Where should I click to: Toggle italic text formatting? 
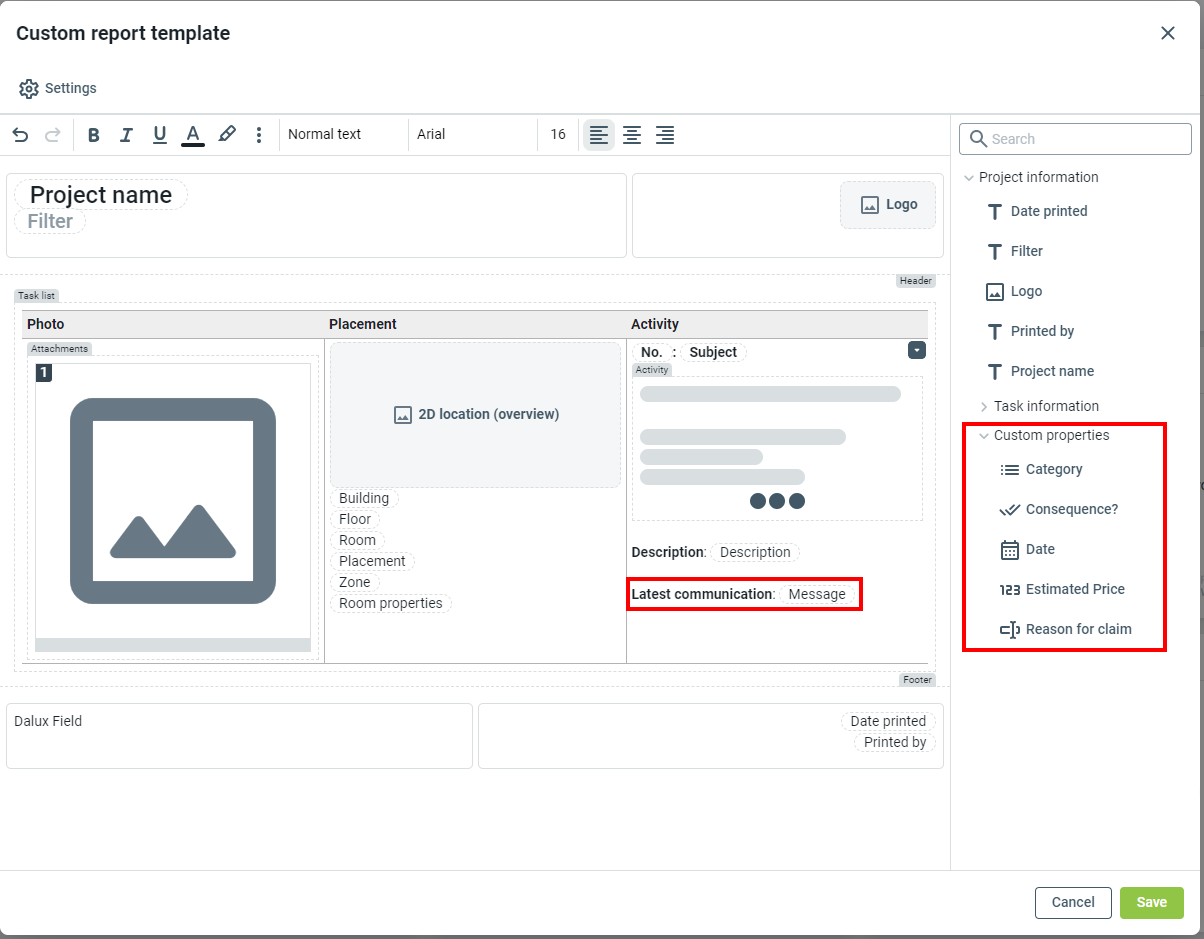tap(126, 135)
